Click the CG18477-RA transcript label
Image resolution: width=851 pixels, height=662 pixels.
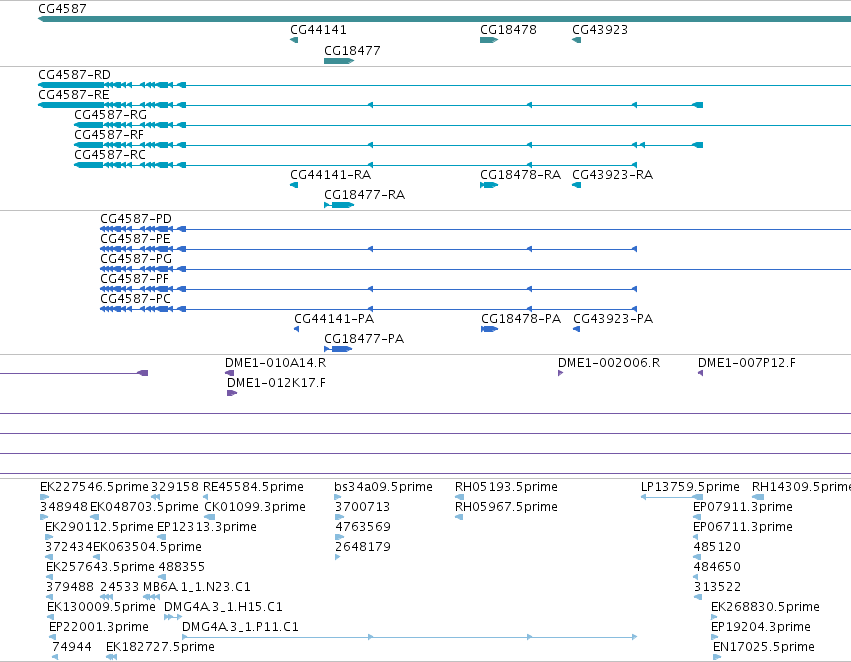[x=364, y=195]
